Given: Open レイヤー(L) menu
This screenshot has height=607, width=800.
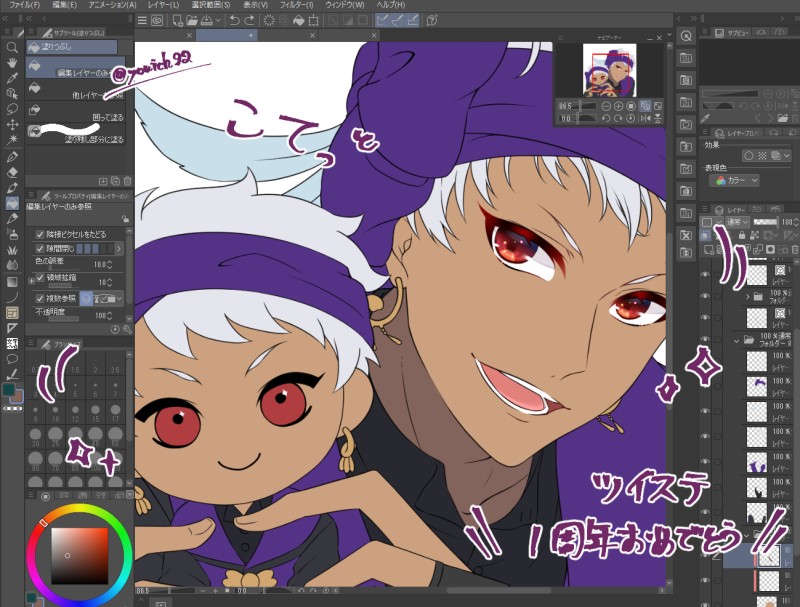Looking at the screenshot, I should click(163, 5).
